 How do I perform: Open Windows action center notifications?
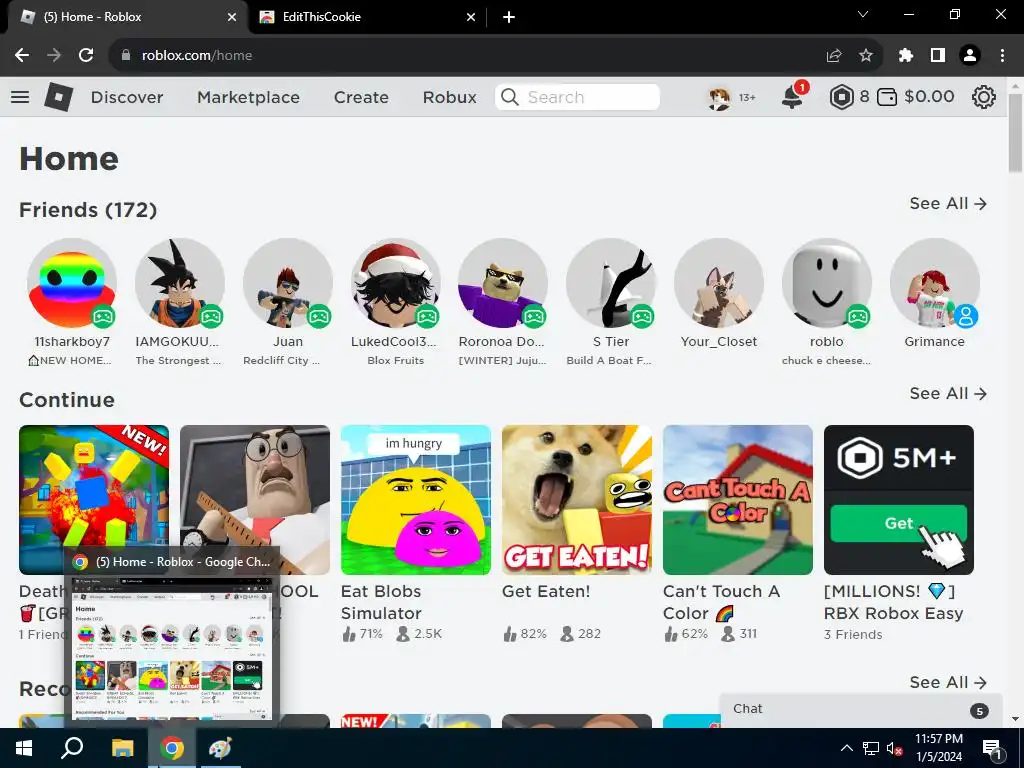coord(993,749)
